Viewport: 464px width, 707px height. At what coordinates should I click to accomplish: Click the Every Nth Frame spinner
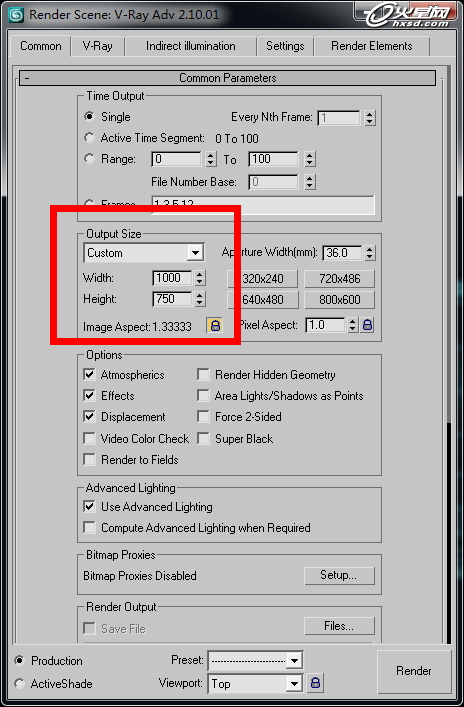click(x=370, y=118)
